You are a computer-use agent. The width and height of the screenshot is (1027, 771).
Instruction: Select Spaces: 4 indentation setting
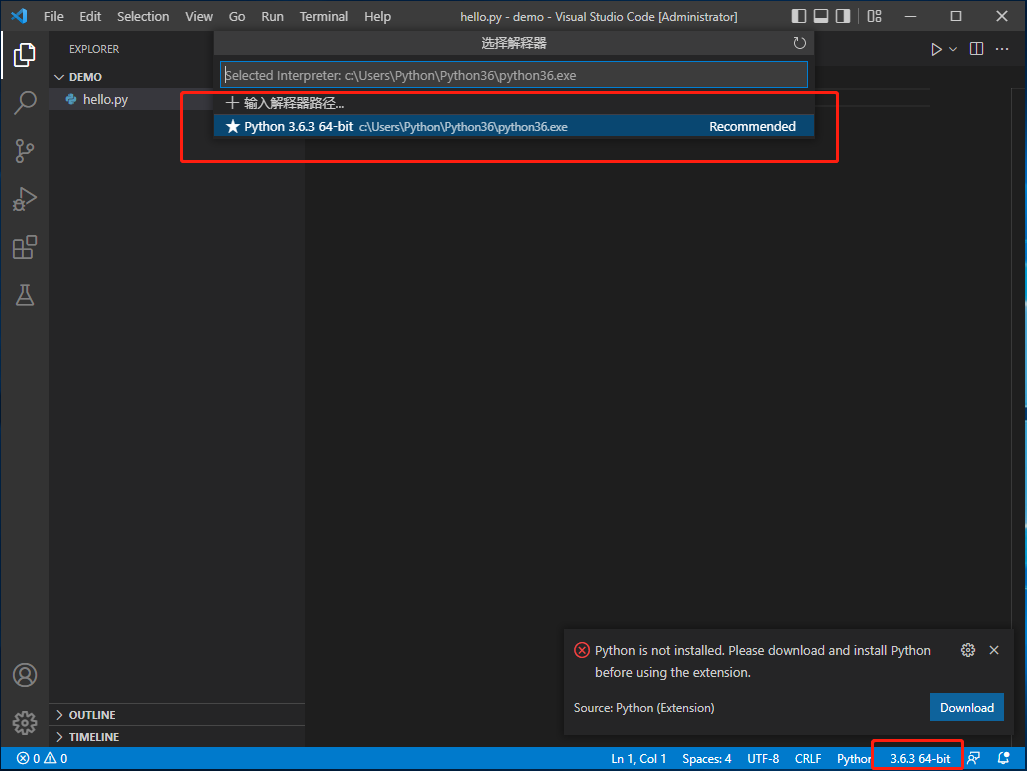coord(707,759)
